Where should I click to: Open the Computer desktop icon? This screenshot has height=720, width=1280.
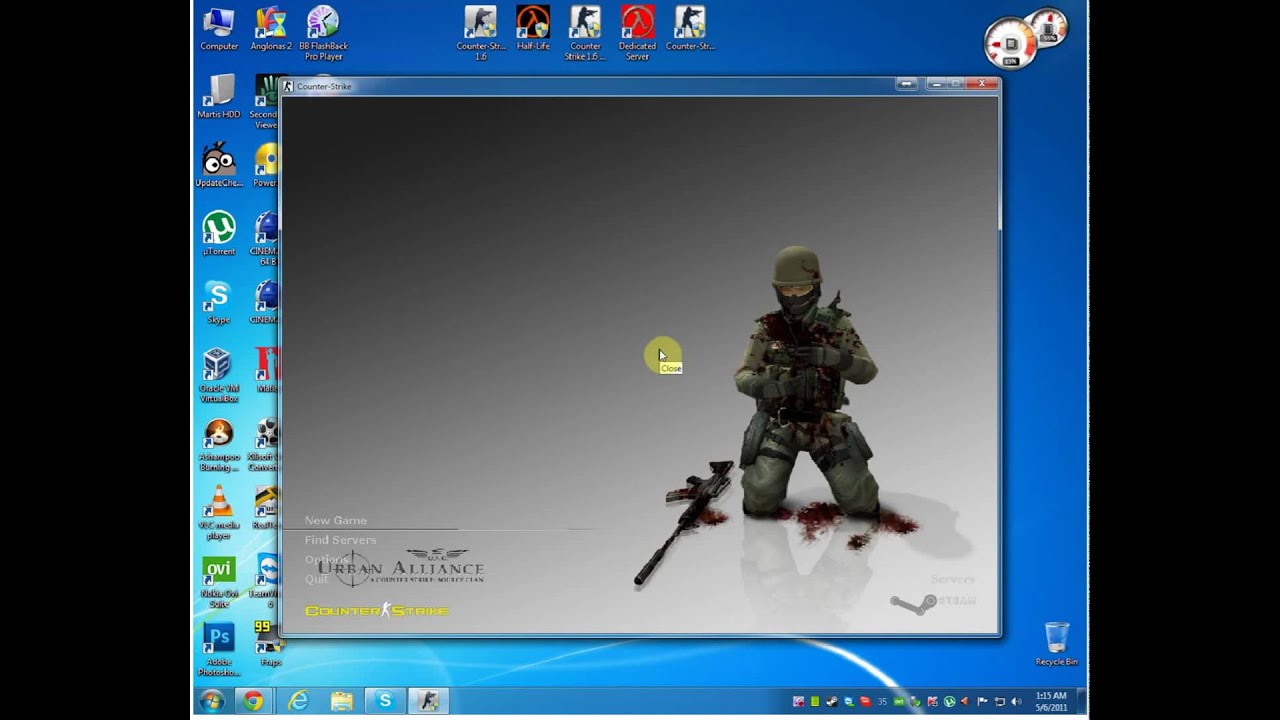point(219,29)
